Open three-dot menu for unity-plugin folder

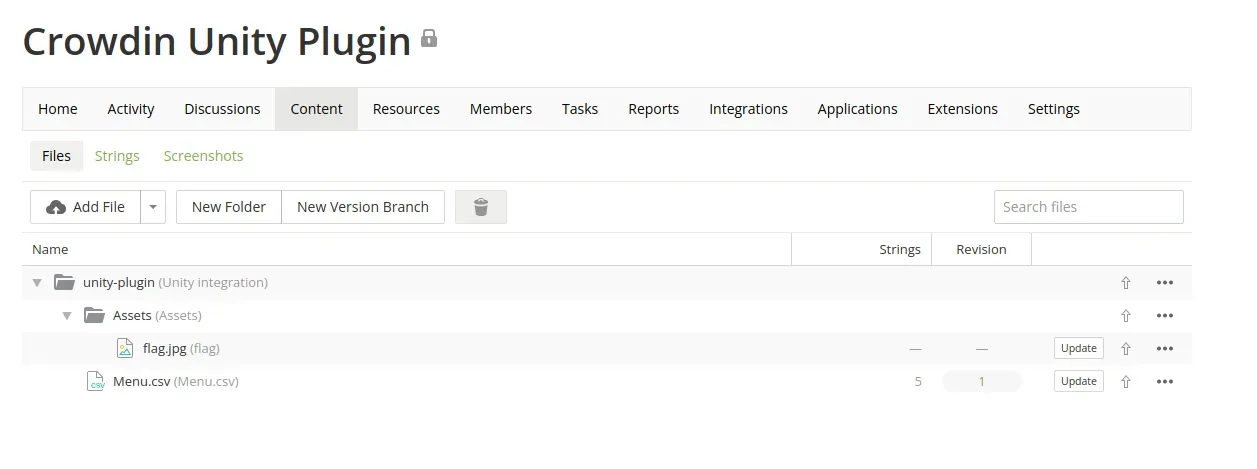point(1164,283)
